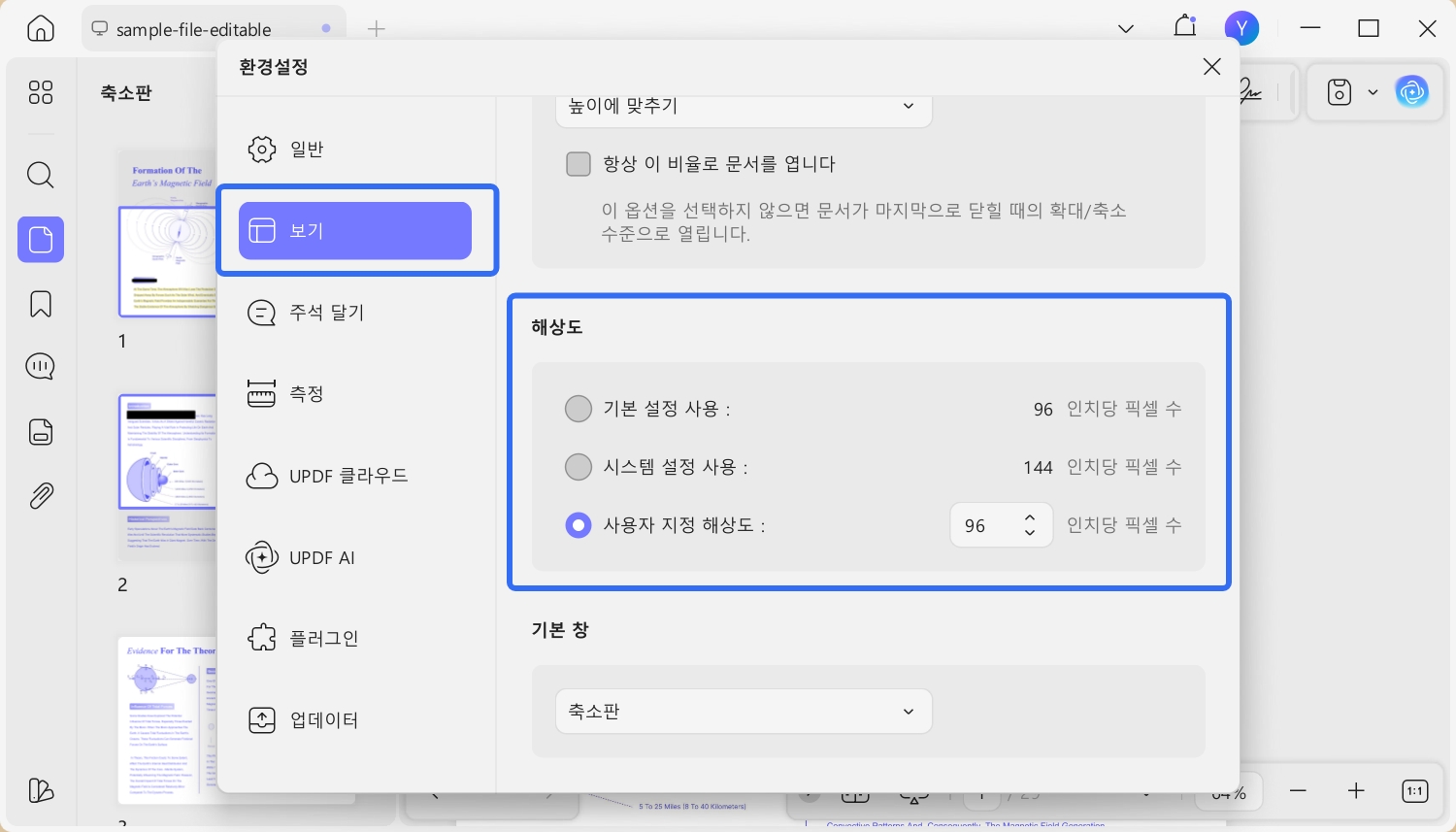Open the bookmarks panel
Screen dimensions: 1456x832
(x=40, y=304)
